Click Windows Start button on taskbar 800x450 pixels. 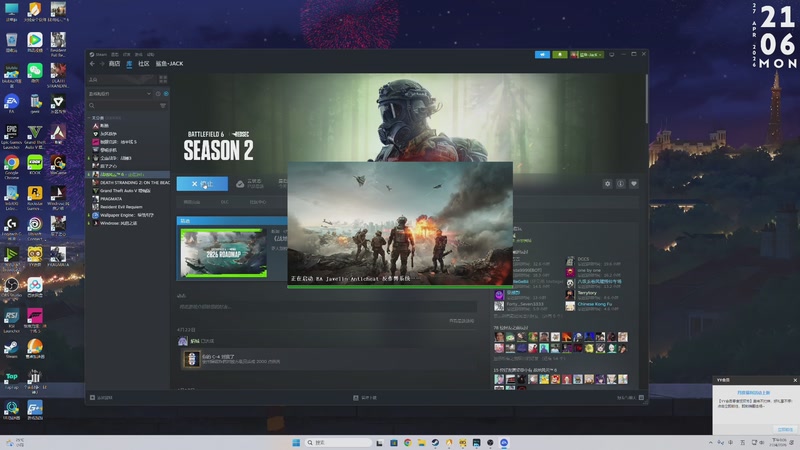click(296, 442)
